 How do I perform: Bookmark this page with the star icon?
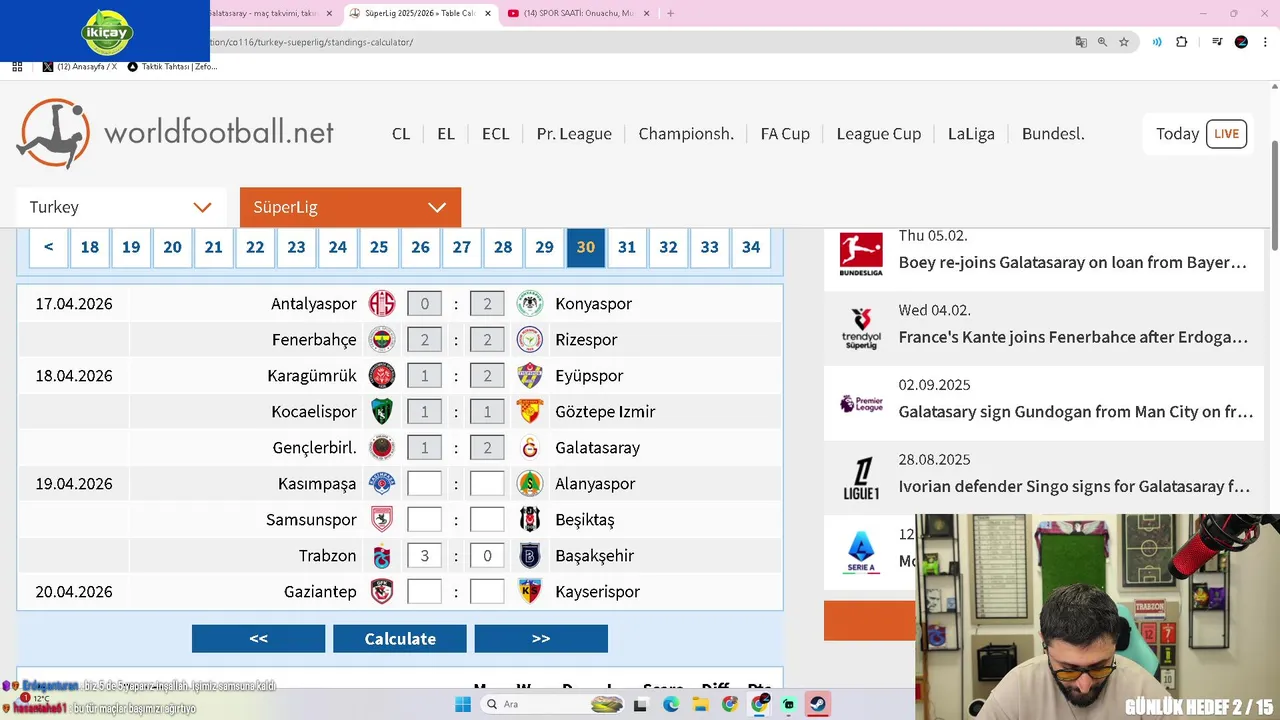tap(1124, 42)
